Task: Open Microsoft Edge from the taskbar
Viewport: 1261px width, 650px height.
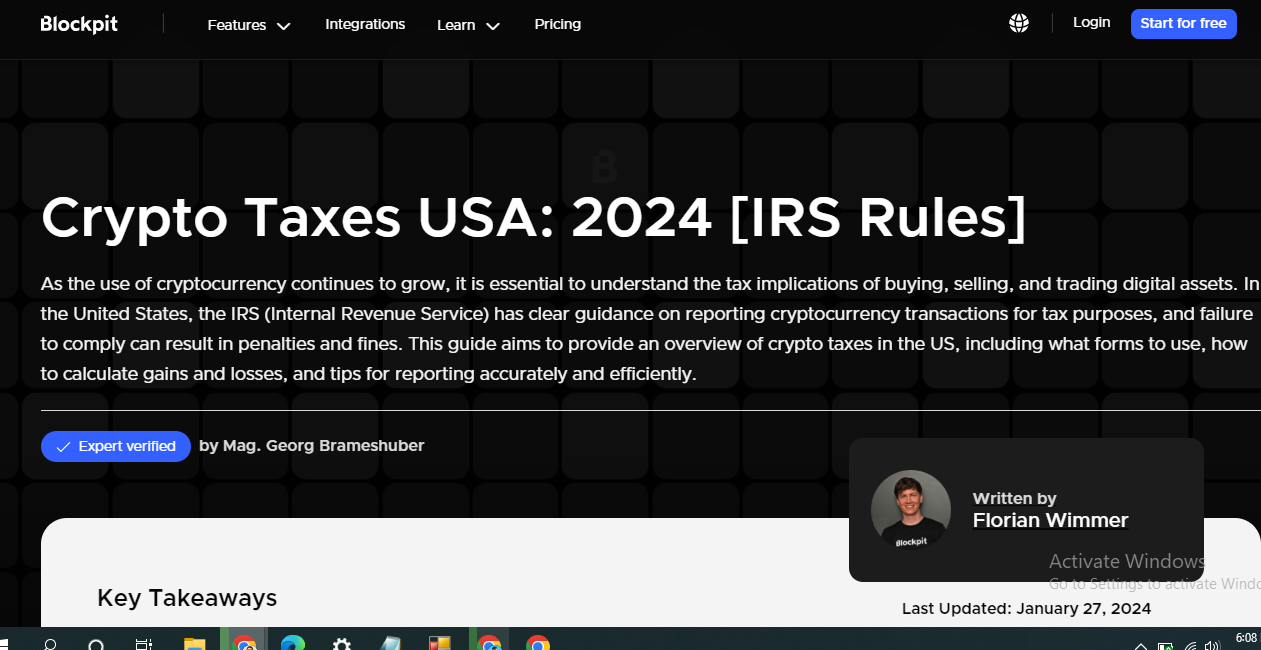Action: (293, 644)
